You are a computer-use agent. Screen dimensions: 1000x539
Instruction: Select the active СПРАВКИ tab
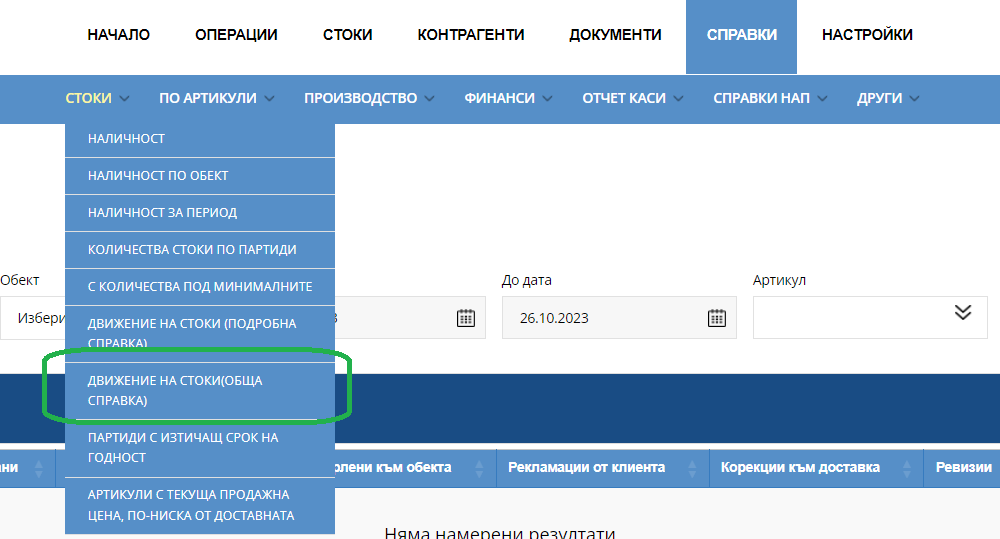pyautogui.click(x=741, y=36)
